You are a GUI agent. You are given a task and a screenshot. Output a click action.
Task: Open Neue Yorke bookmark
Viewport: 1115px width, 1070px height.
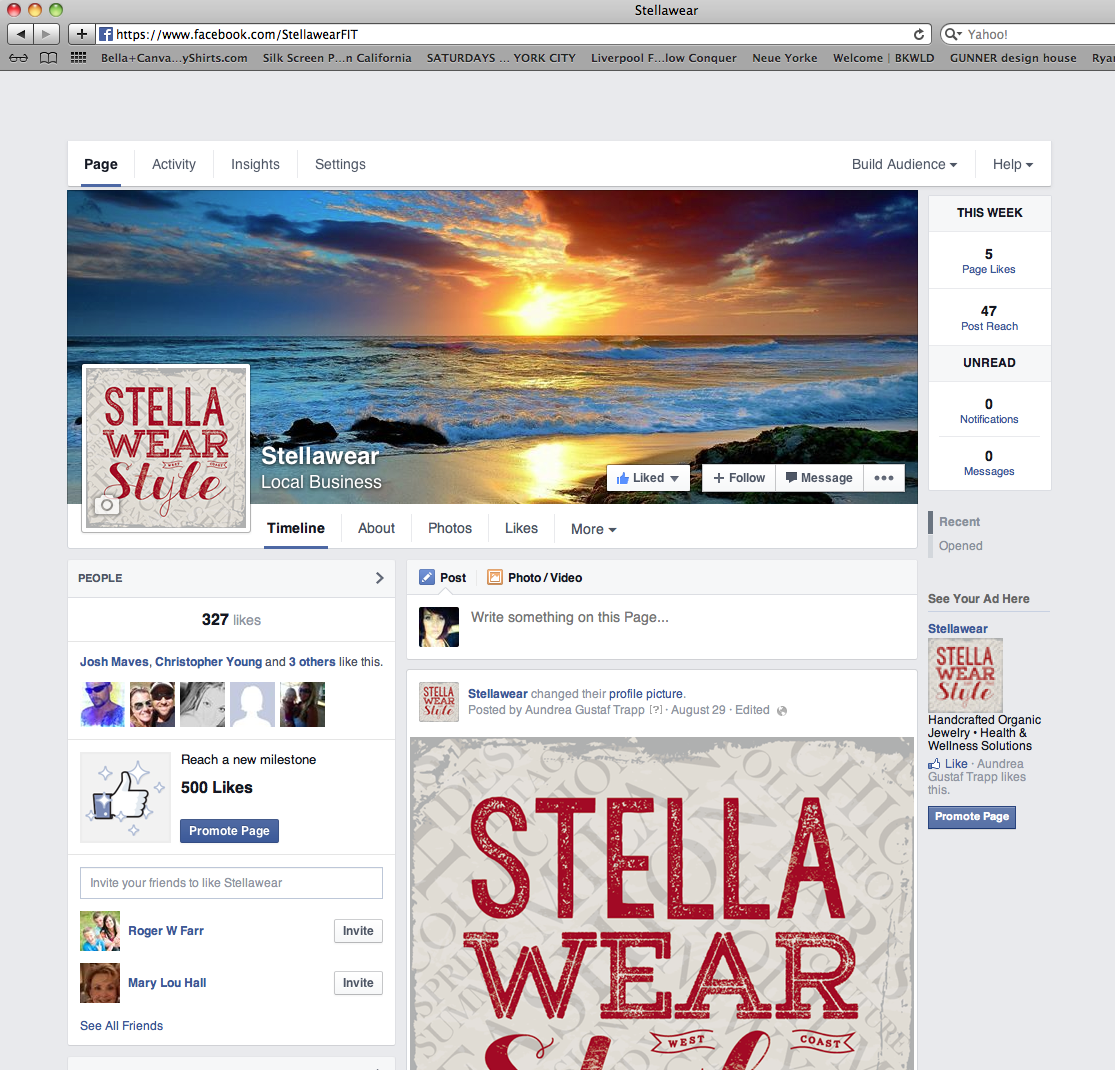pyautogui.click(x=784, y=58)
